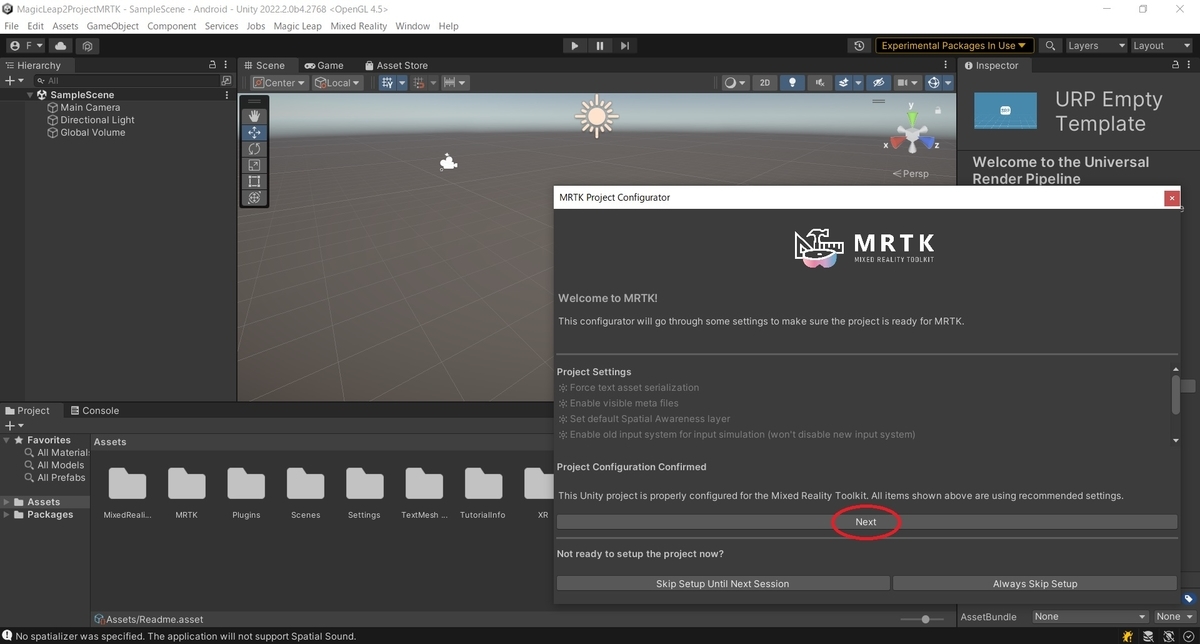The image size is (1200, 644).
Task: Open Unity Cloud services icon
Action: 61,46
